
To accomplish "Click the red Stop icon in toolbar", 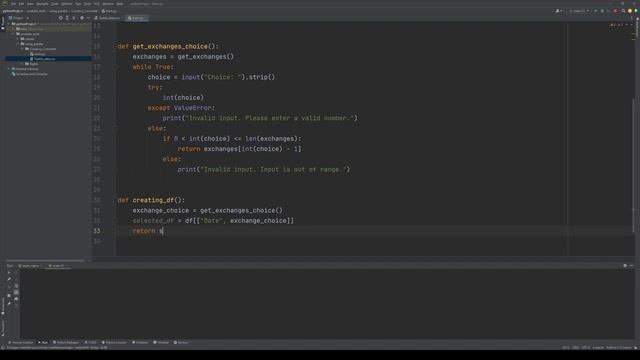I will (615, 11).
